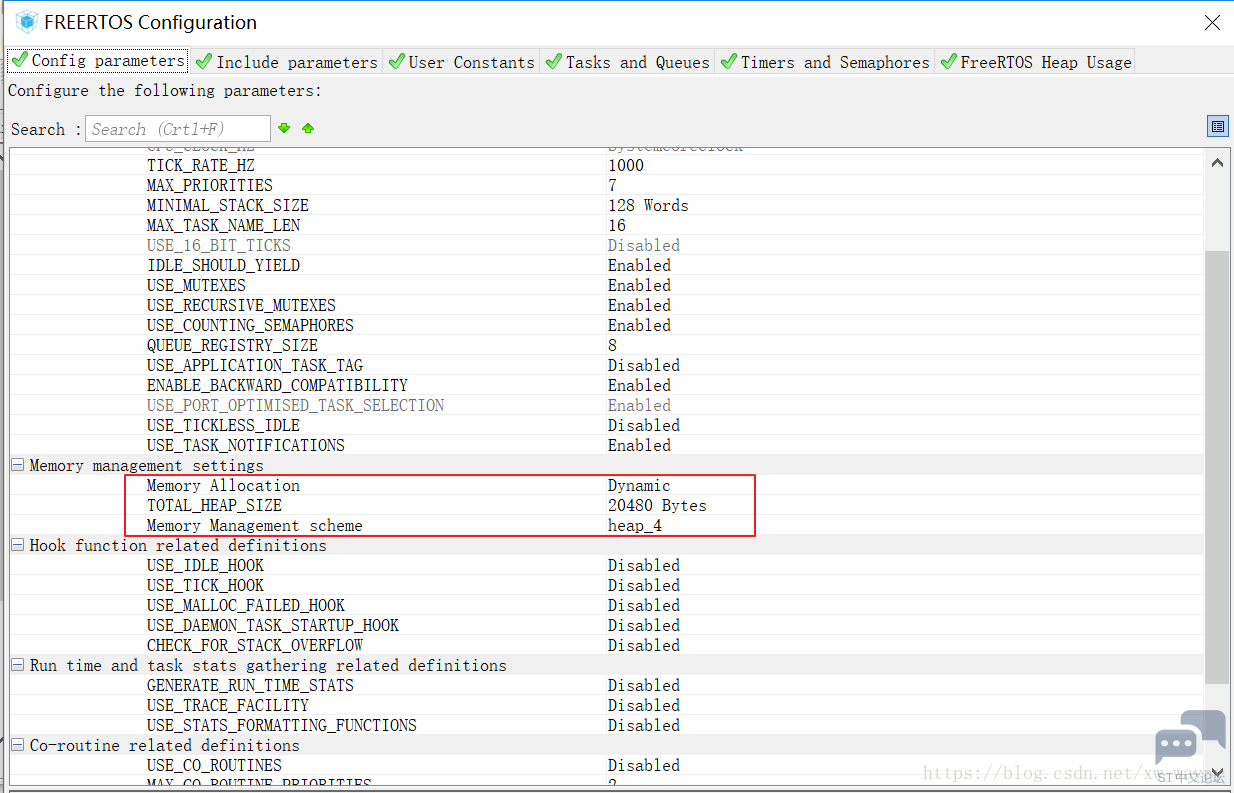Select greyed USE_16_BIT_TICKS parameter name
This screenshot has height=793, width=1234.
219,245
